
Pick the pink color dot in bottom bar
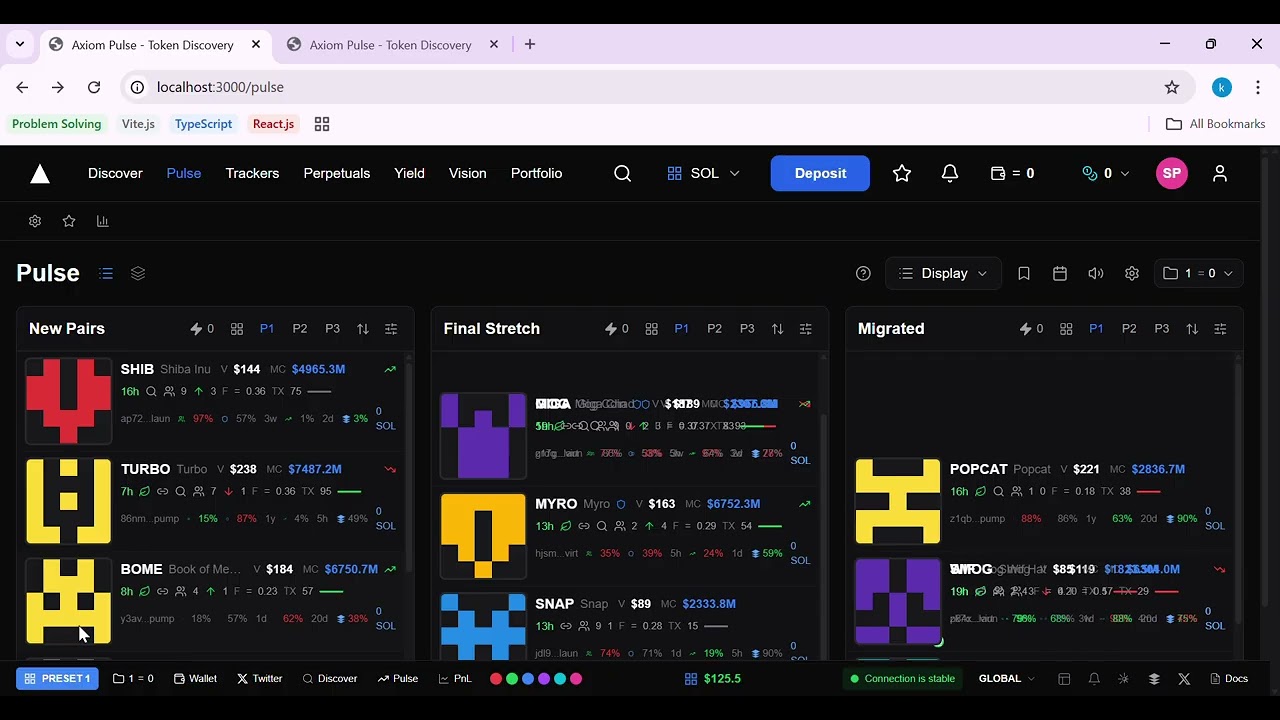tap(576, 679)
